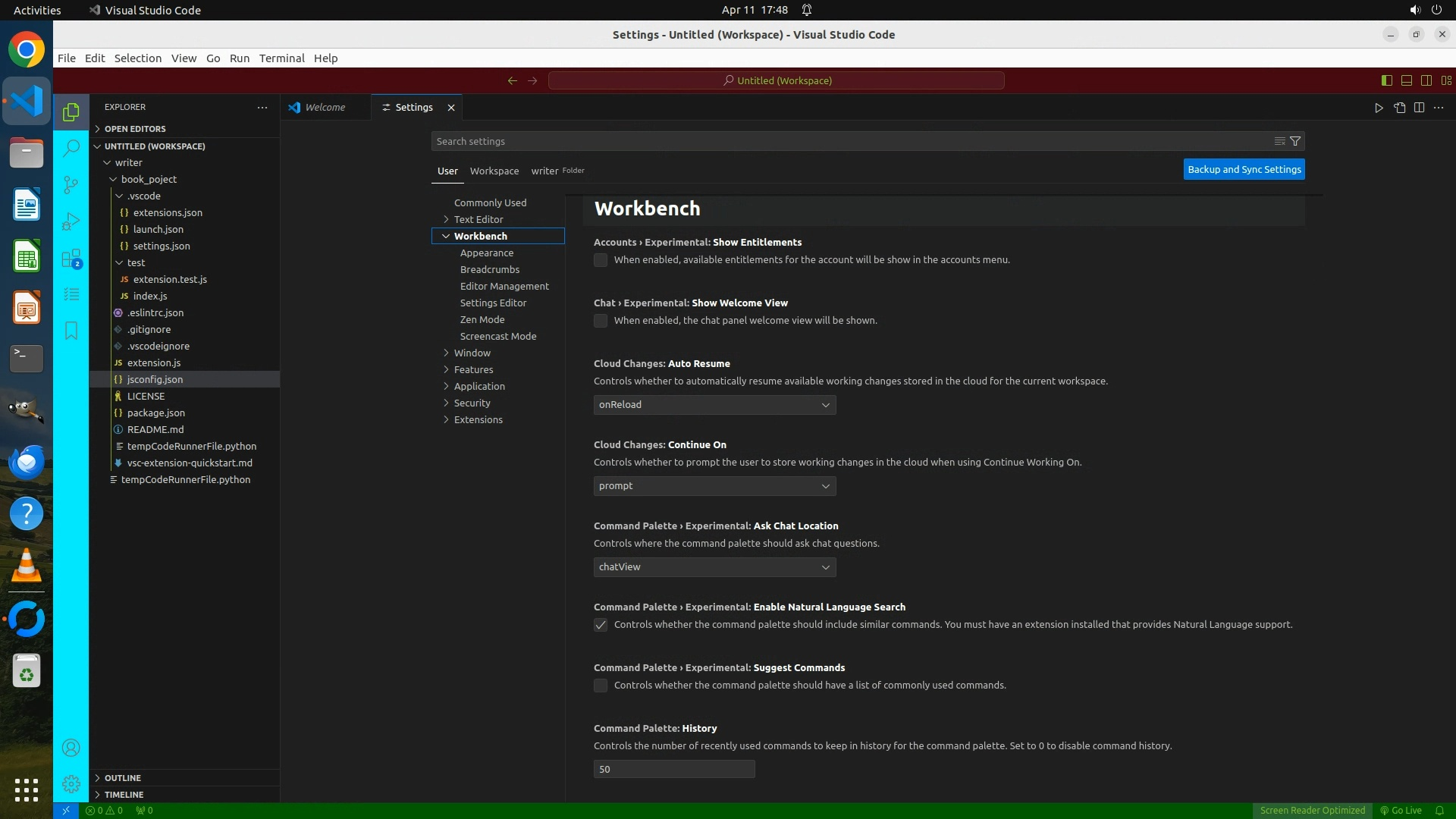Image resolution: width=1456 pixels, height=819 pixels.
Task: Open the Search view in activity bar
Action: point(71,148)
